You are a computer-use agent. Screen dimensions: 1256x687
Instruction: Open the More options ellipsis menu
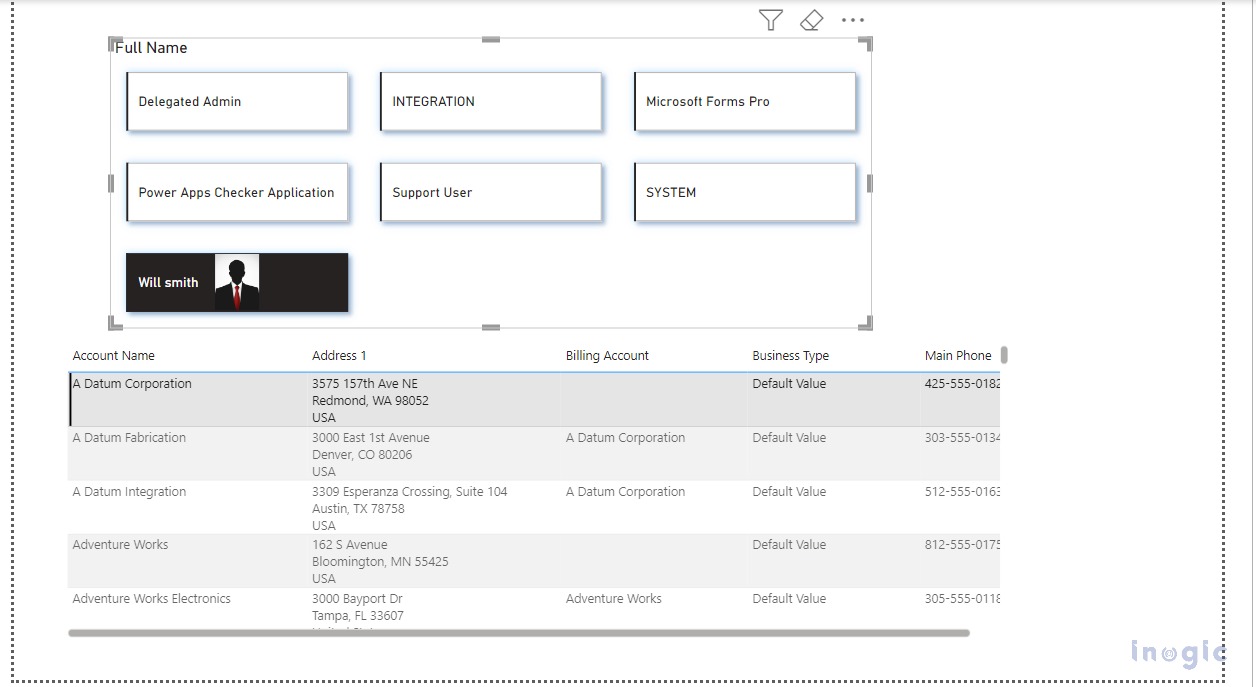pyautogui.click(x=852, y=20)
